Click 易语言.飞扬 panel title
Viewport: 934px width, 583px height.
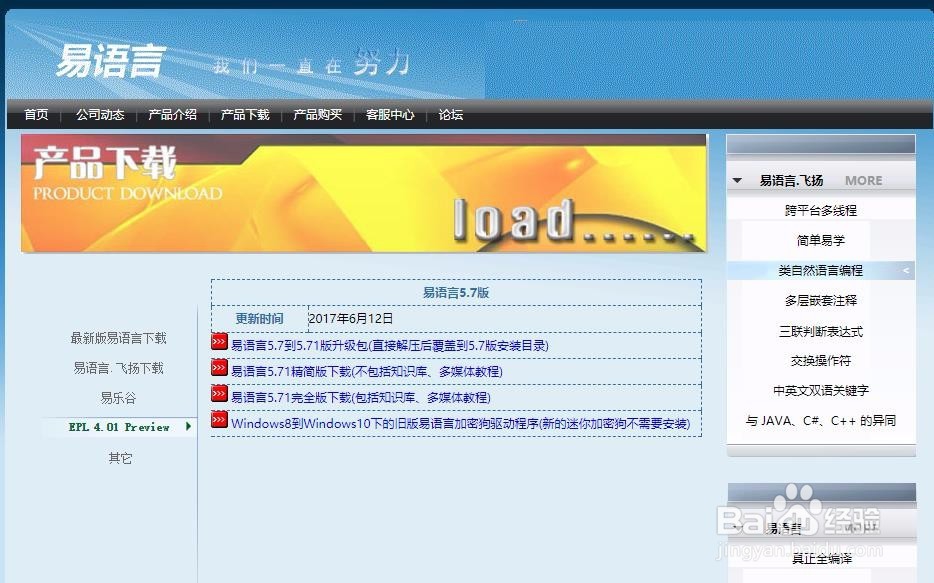click(792, 180)
